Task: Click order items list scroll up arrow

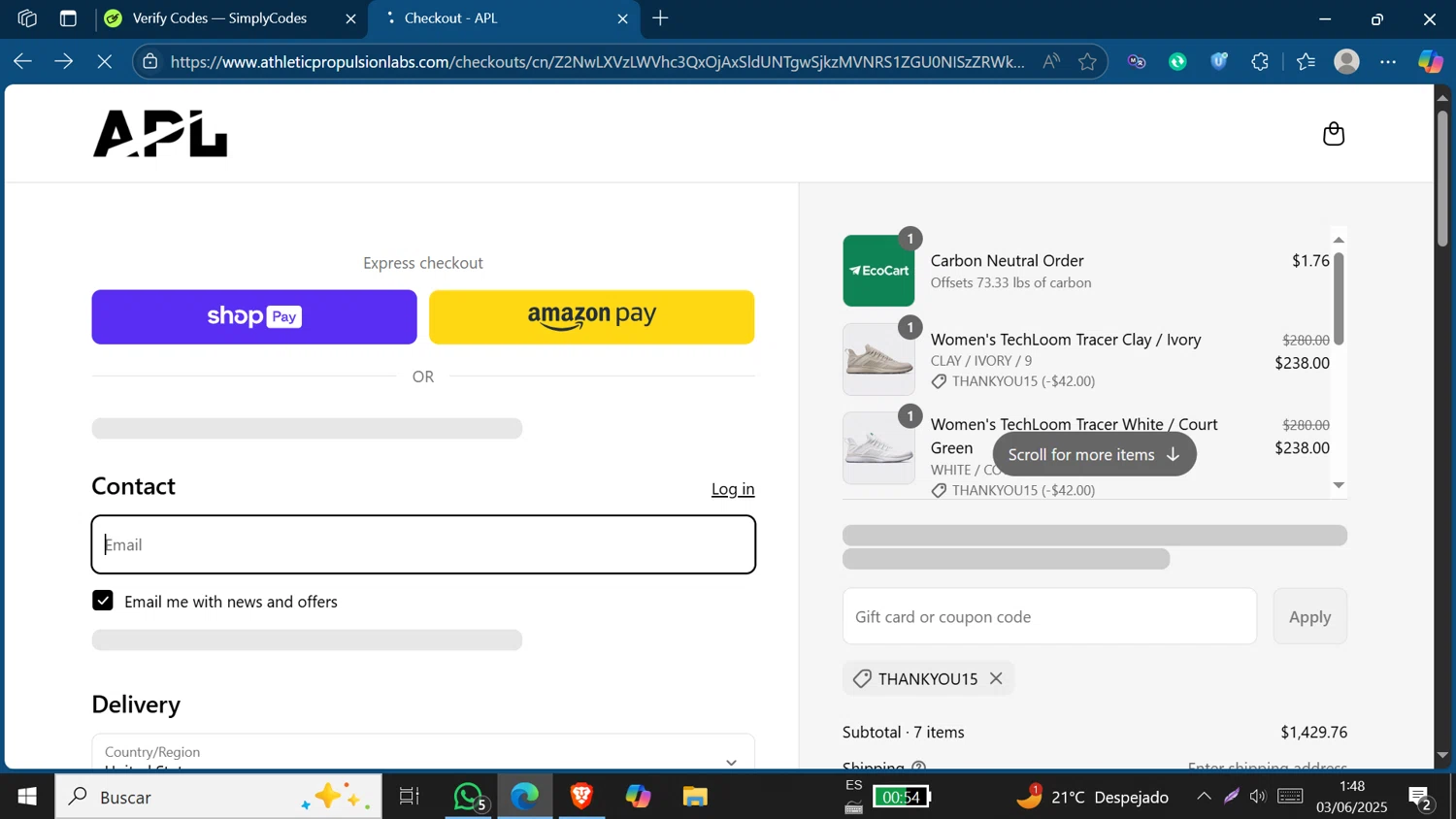Action: point(1339,240)
